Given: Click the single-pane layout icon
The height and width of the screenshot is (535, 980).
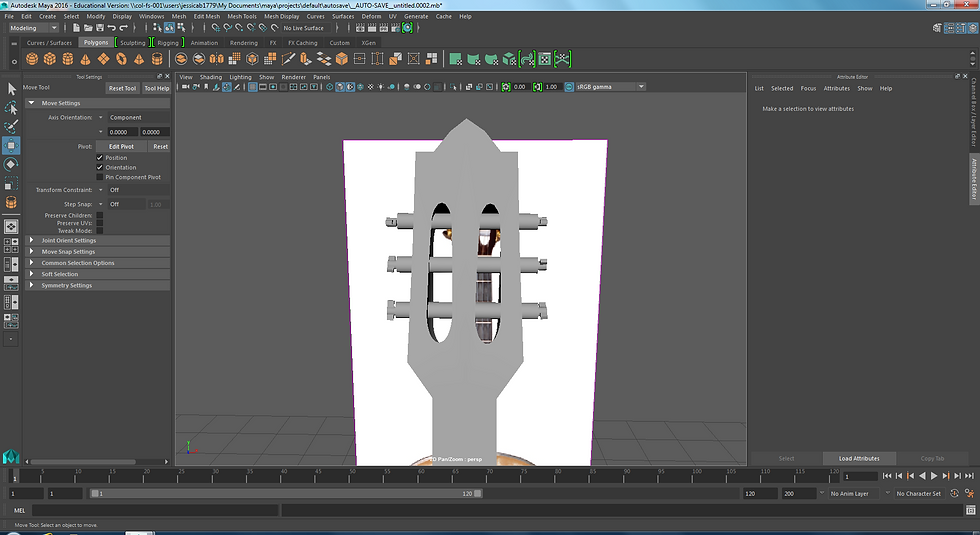Looking at the screenshot, I should 11,226.
